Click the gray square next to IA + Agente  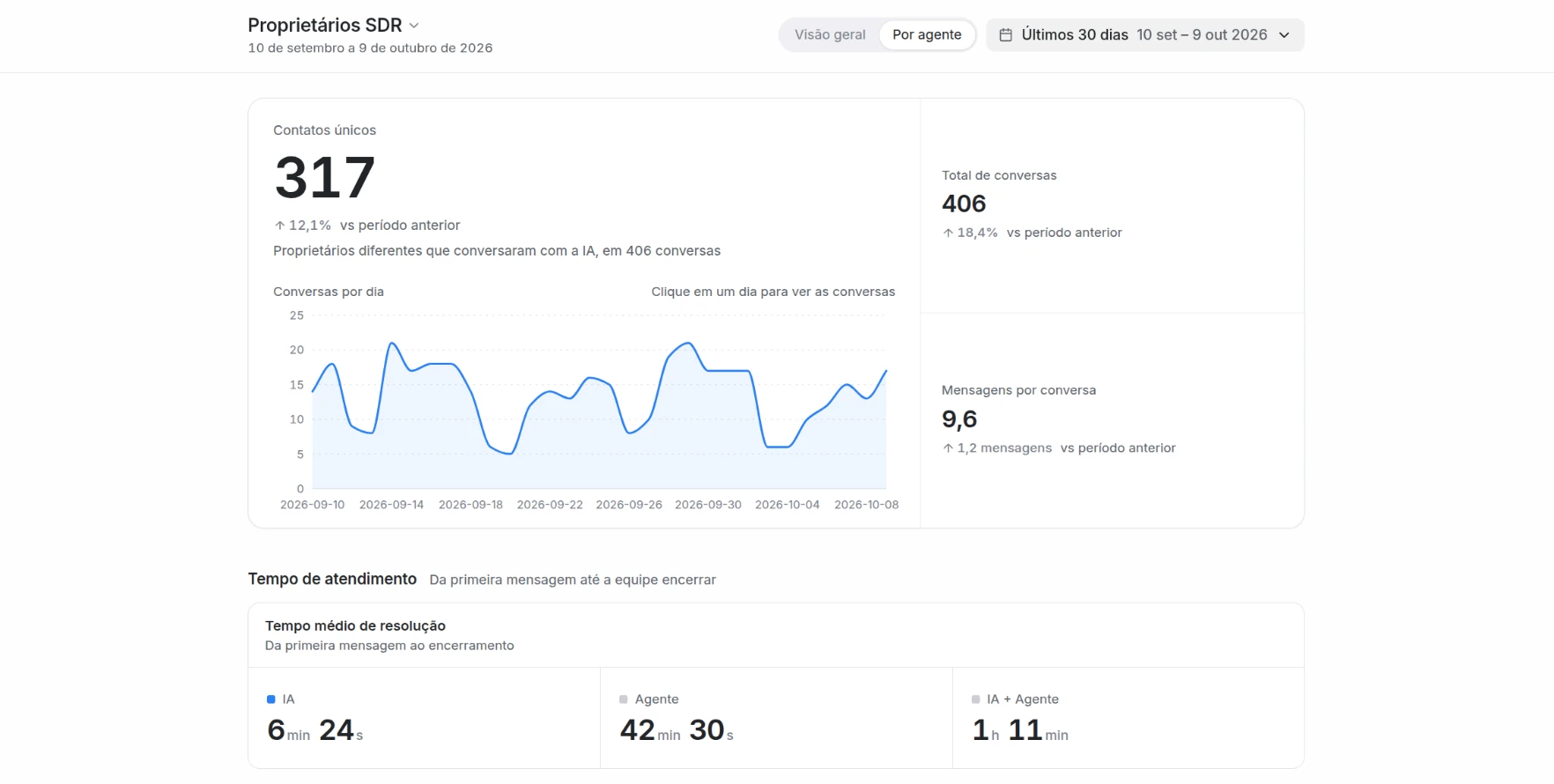coord(975,699)
